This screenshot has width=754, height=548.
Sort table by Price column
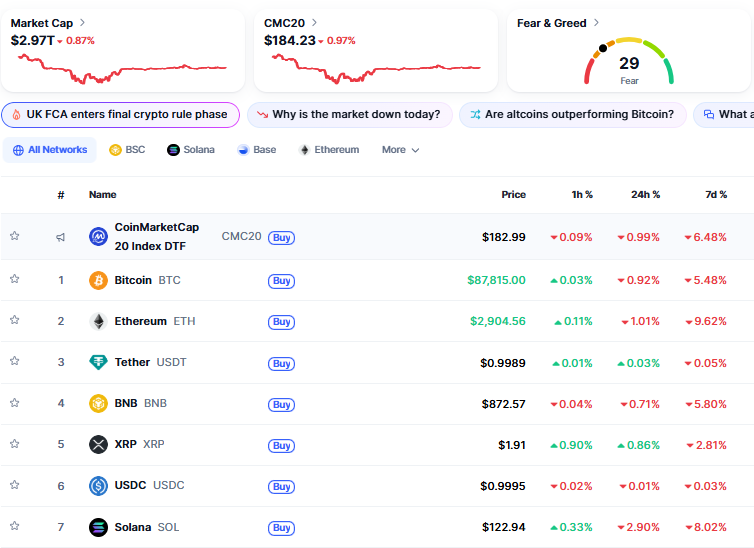tap(514, 195)
